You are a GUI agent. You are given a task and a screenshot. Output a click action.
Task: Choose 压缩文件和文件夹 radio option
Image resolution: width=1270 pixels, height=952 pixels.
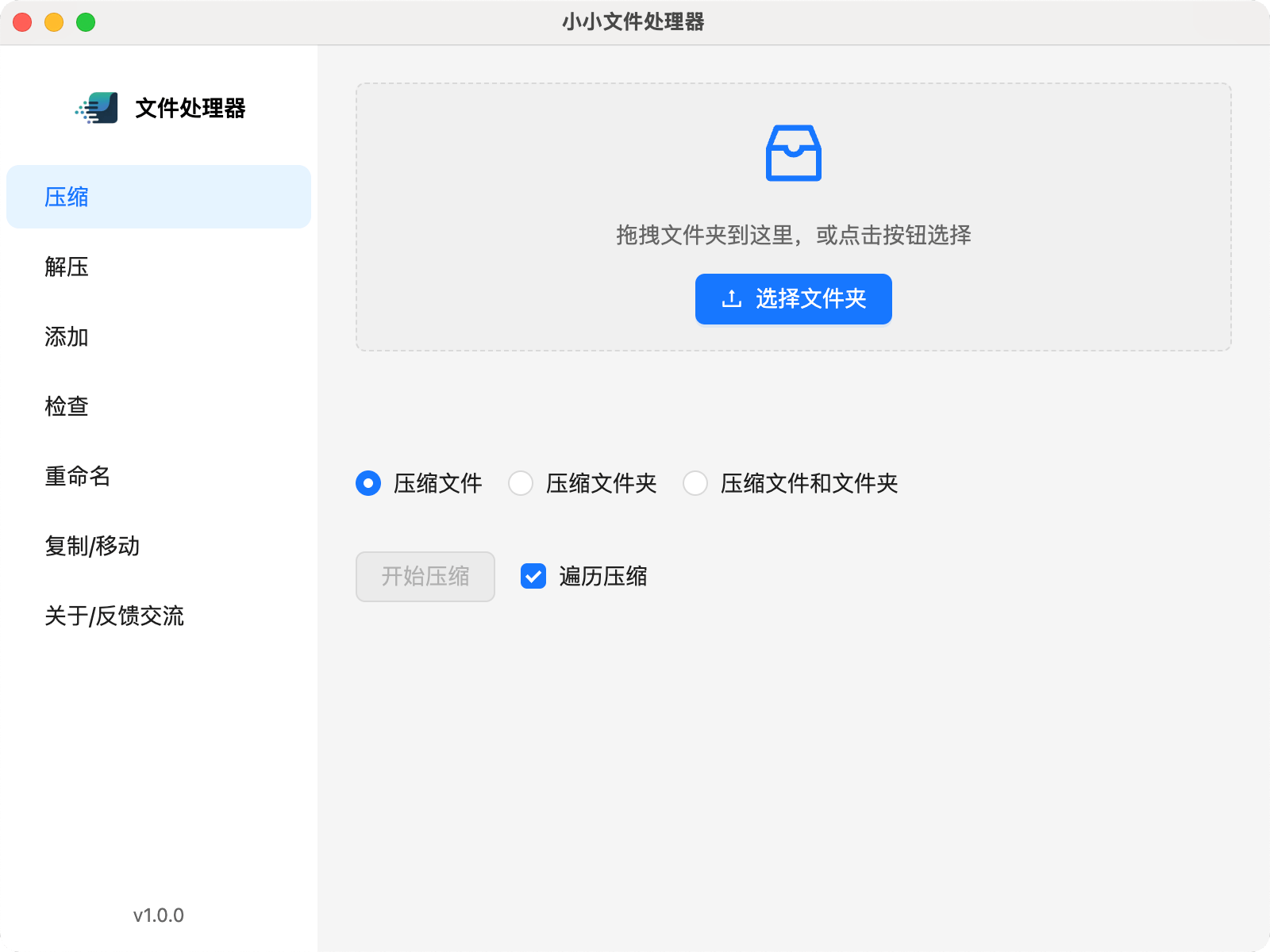tap(695, 483)
